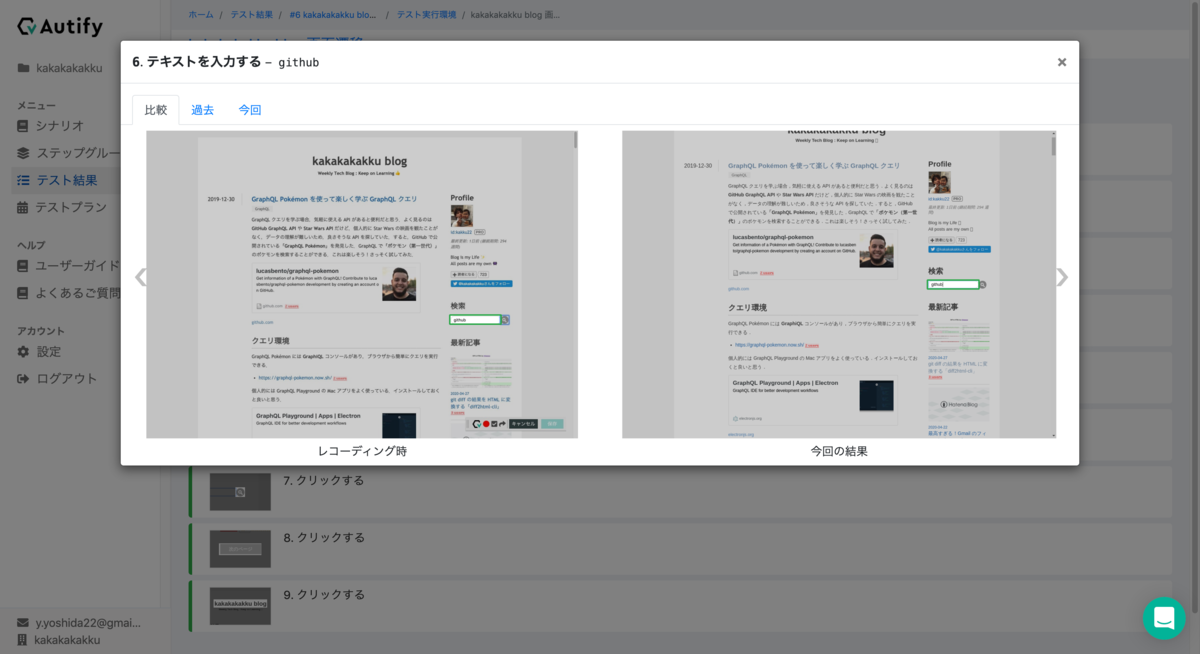Click the kakakakakku folder icon
This screenshot has height=654, width=1200.
pos(23,68)
